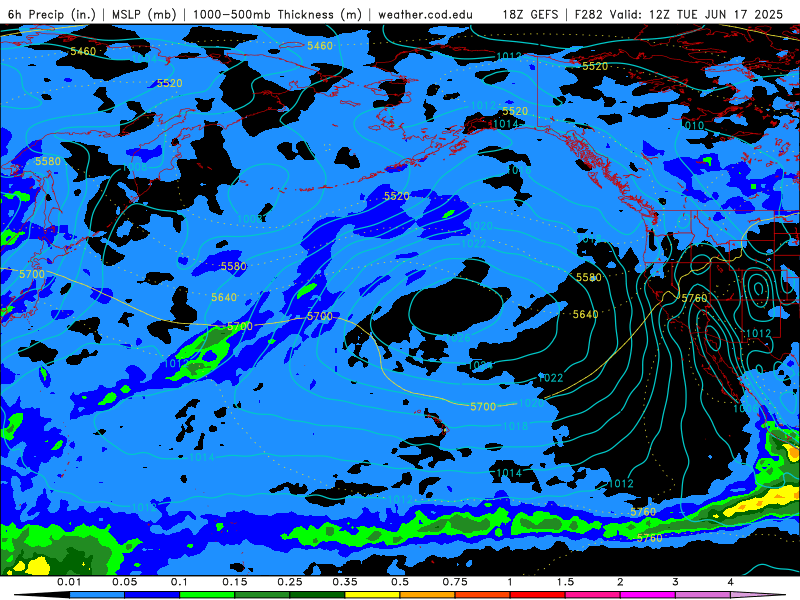
Task: Pick the red-orange 0.75–1 legend swatch
Action: 483,595
